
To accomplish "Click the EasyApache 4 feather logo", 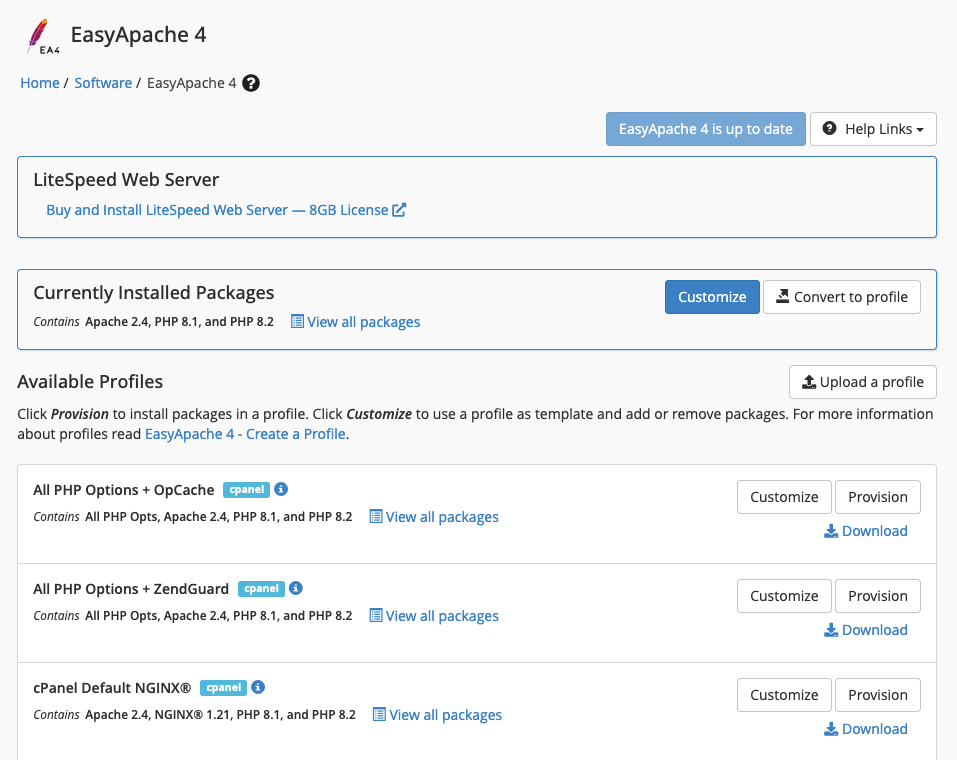I will click(43, 37).
